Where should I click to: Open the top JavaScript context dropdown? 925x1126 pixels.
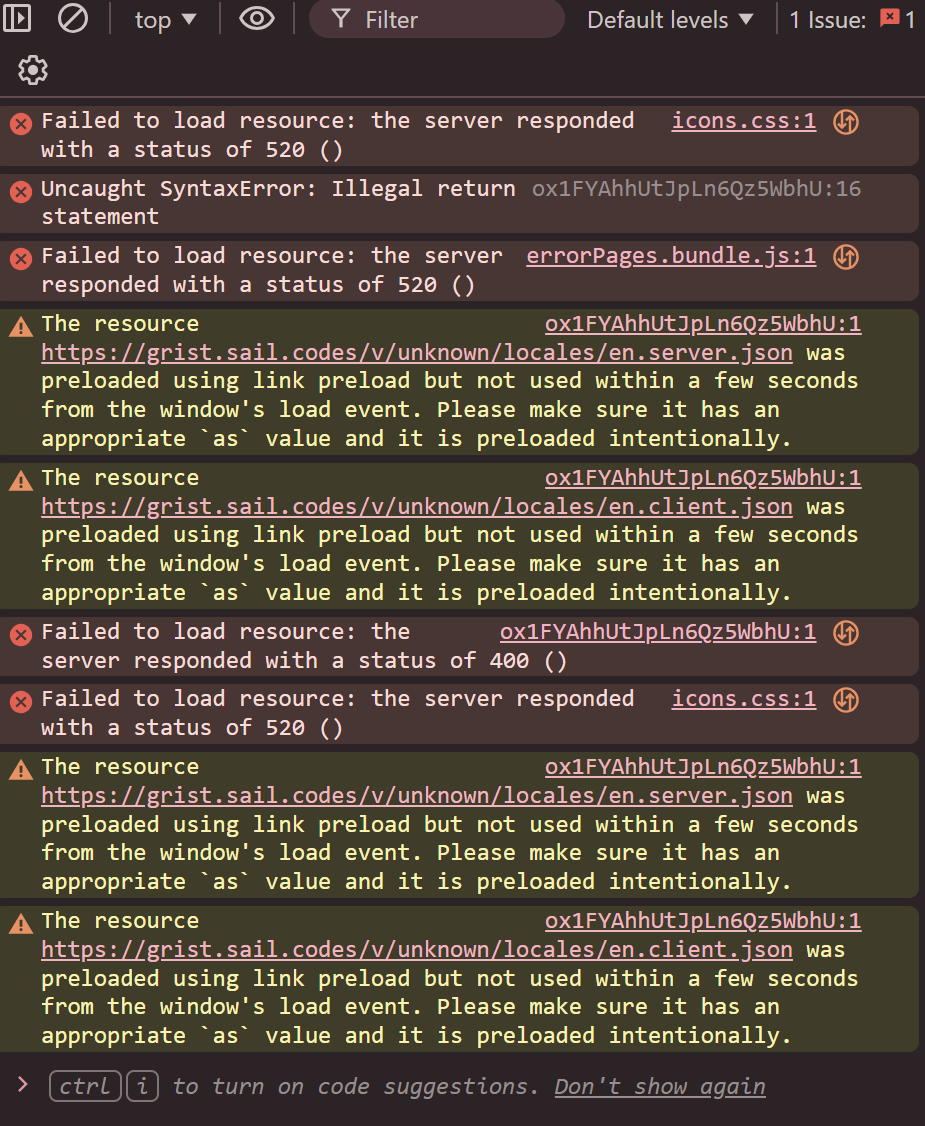[165, 19]
